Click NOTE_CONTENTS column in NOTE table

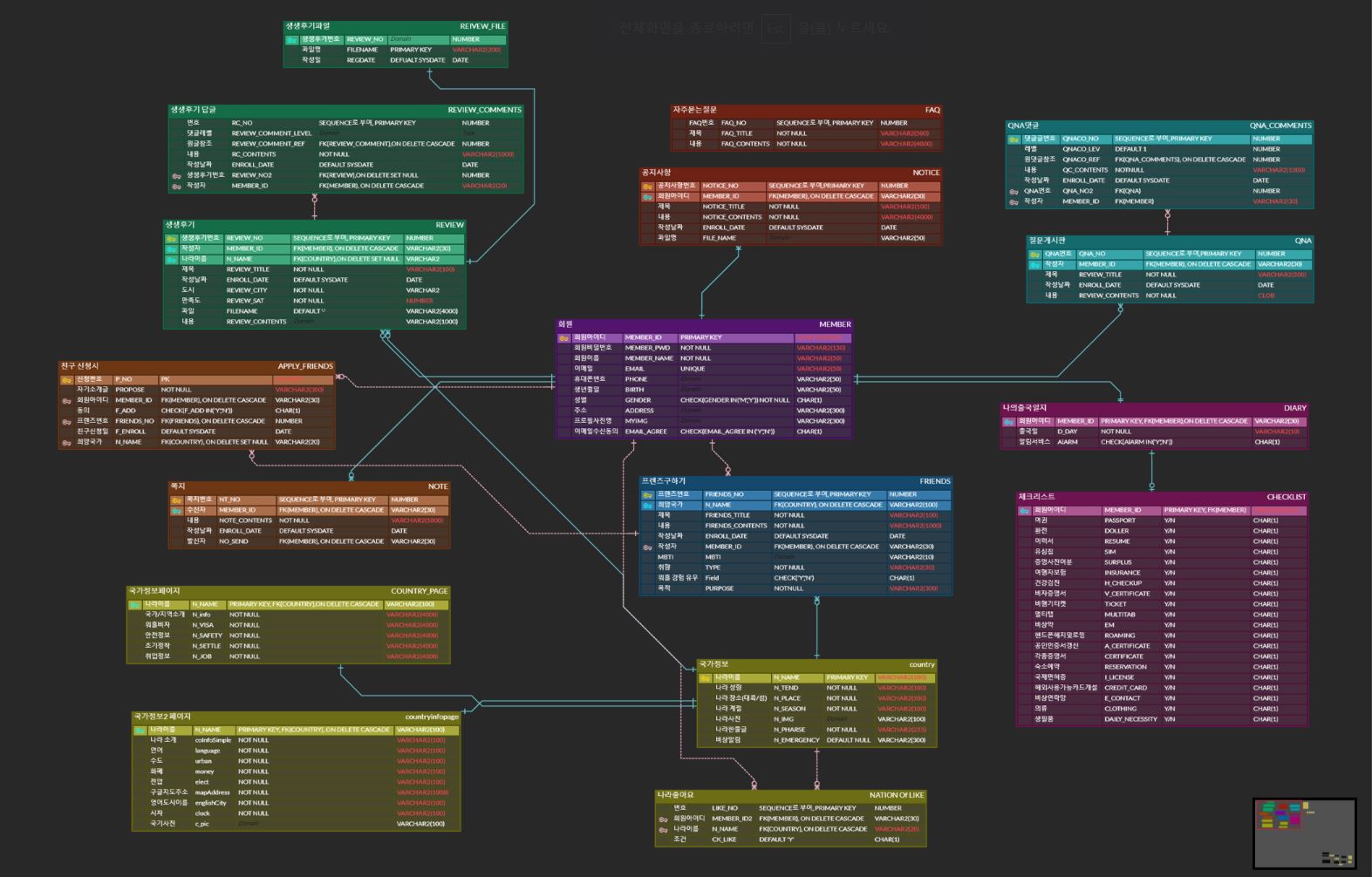[245, 520]
